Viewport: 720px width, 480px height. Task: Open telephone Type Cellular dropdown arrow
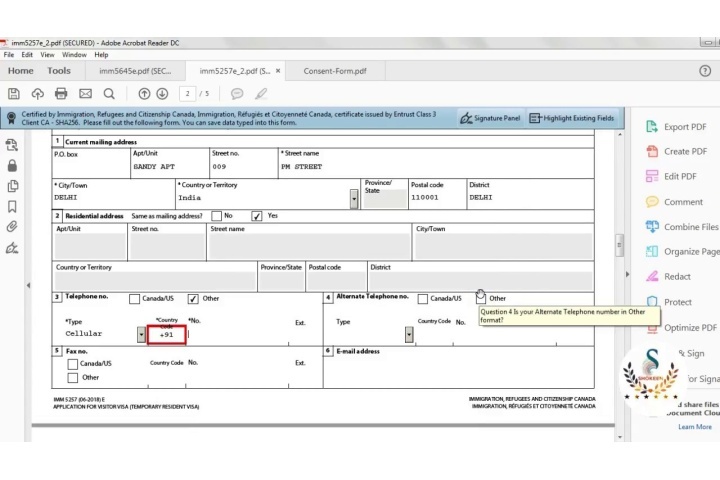click(141, 334)
